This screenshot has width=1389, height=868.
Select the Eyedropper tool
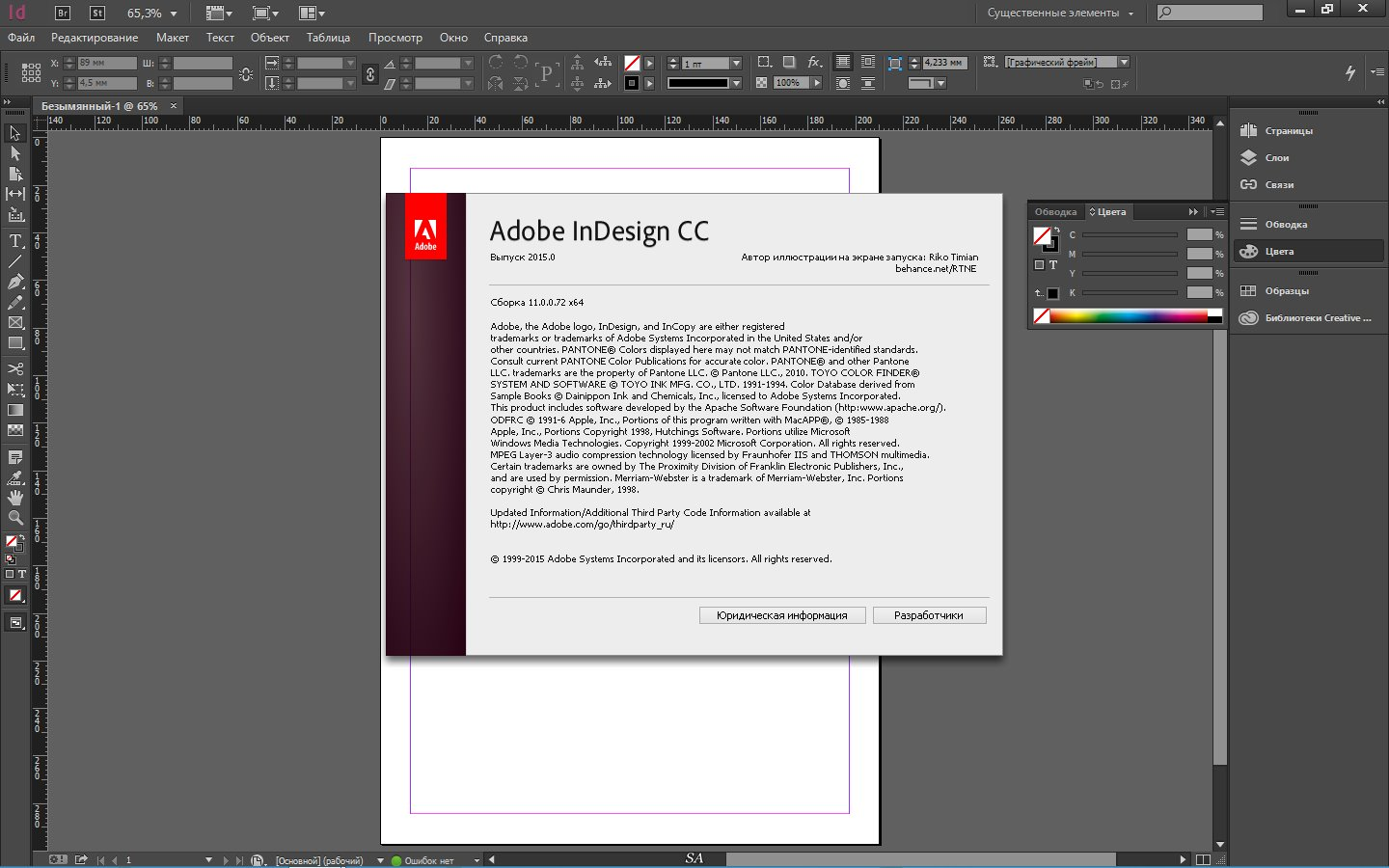[x=15, y=477]
